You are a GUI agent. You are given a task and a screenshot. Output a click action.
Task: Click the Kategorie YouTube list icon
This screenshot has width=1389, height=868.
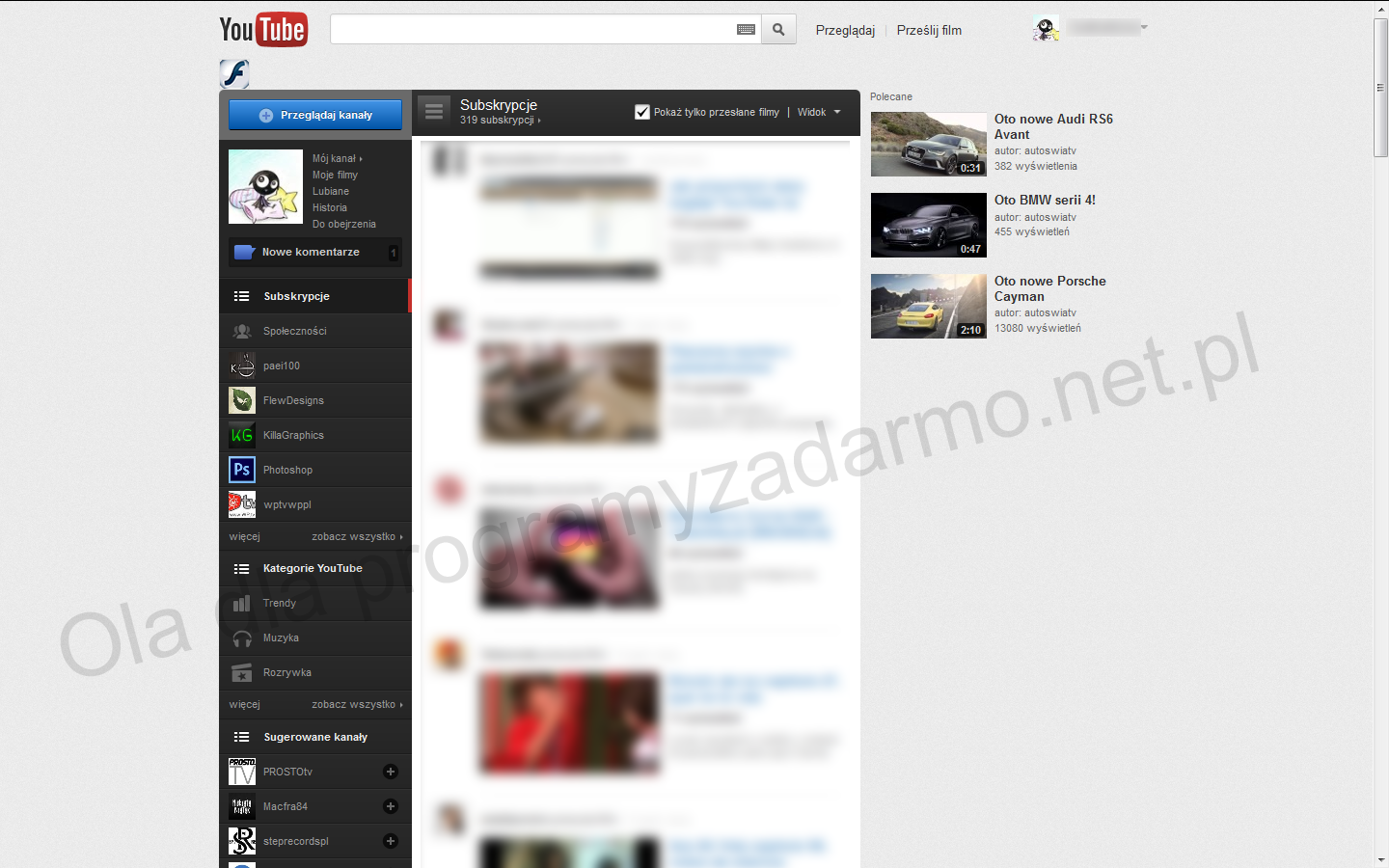pyautogui.click(x=242, y=568)
